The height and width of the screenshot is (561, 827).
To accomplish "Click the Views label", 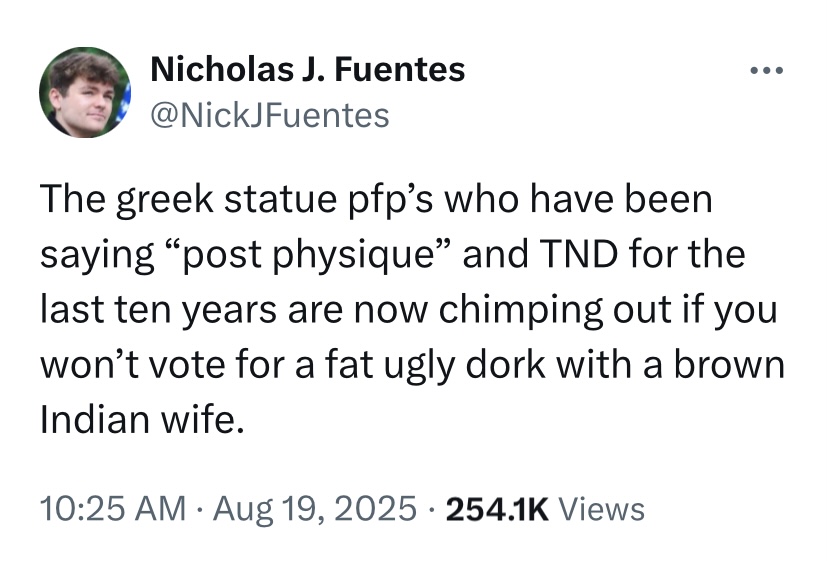I will tap(601, 510).
